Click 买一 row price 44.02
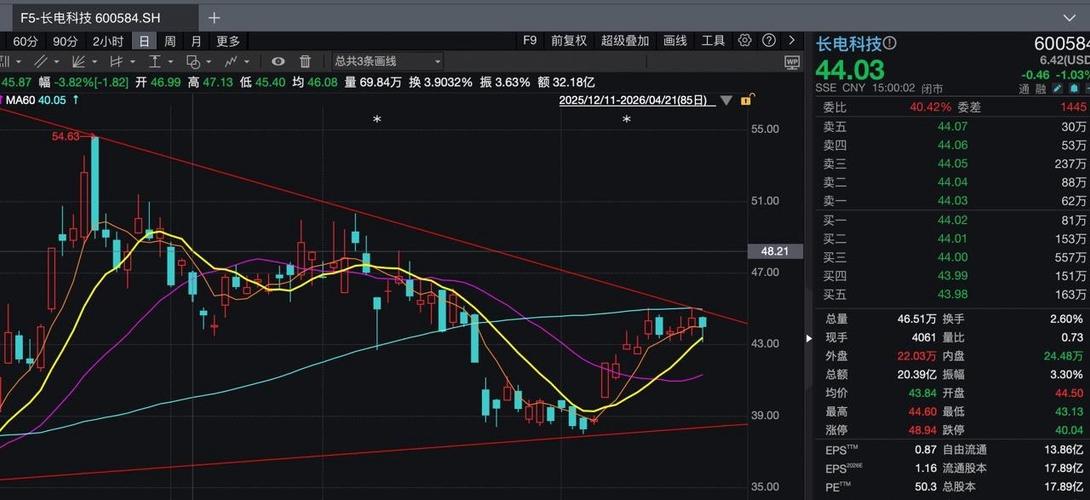 (x=952, y=220)
